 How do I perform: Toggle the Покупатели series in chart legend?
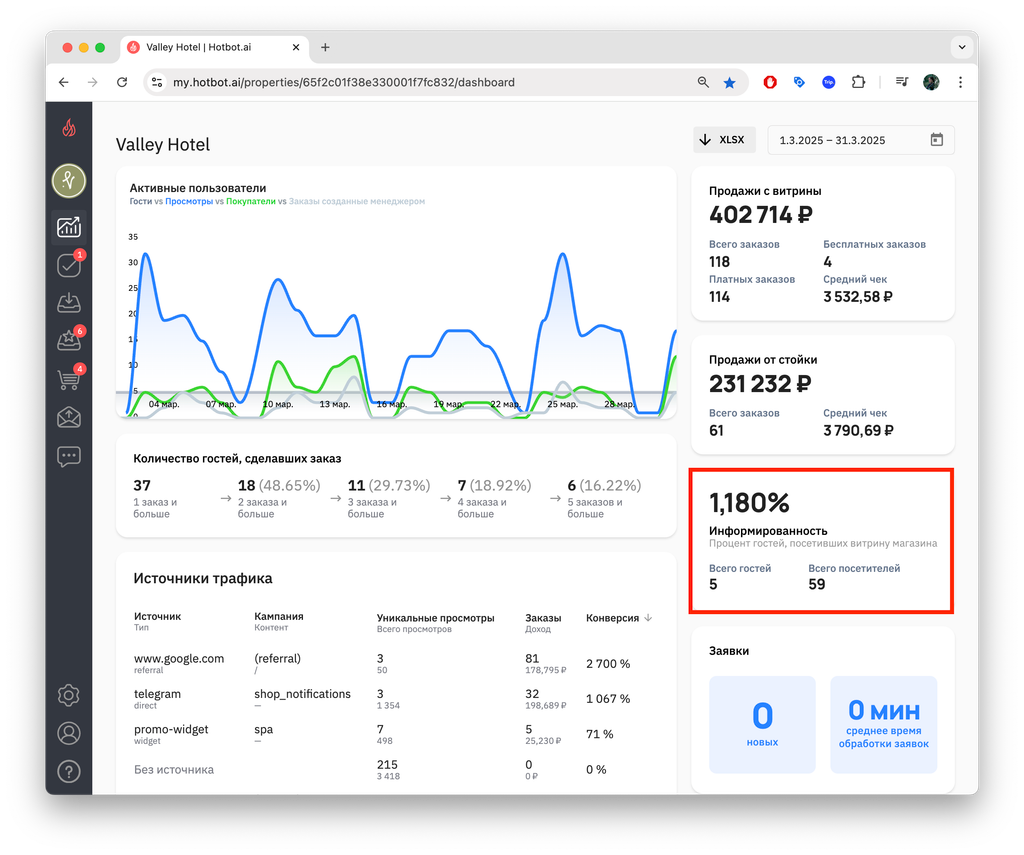coord(251,201)
